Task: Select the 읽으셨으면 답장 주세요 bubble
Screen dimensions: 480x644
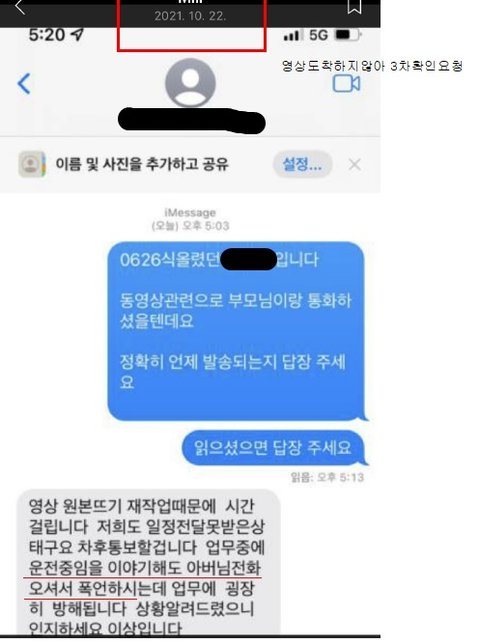Action: pos(273,448)
